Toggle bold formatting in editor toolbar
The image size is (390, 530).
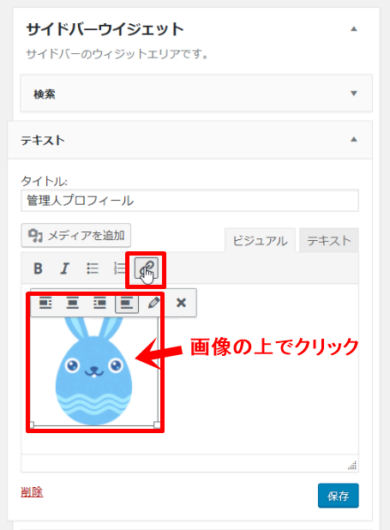[38, 269]
